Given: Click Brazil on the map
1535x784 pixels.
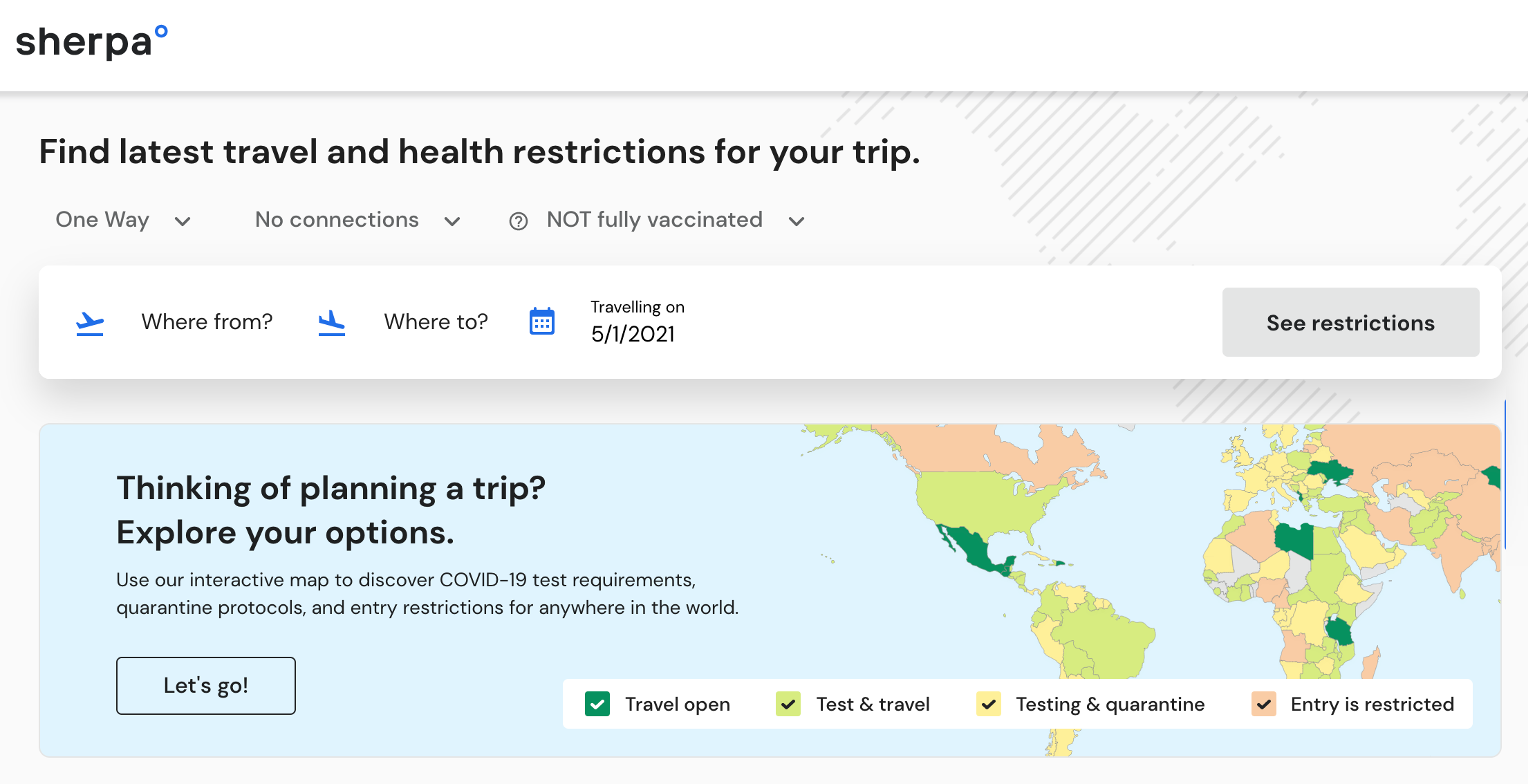Looking at the screenshot, I should [1106, 636].
